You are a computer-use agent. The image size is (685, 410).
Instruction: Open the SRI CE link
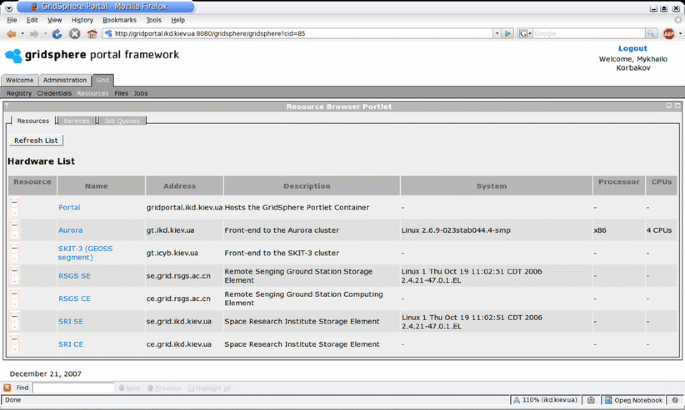(71, 345)
